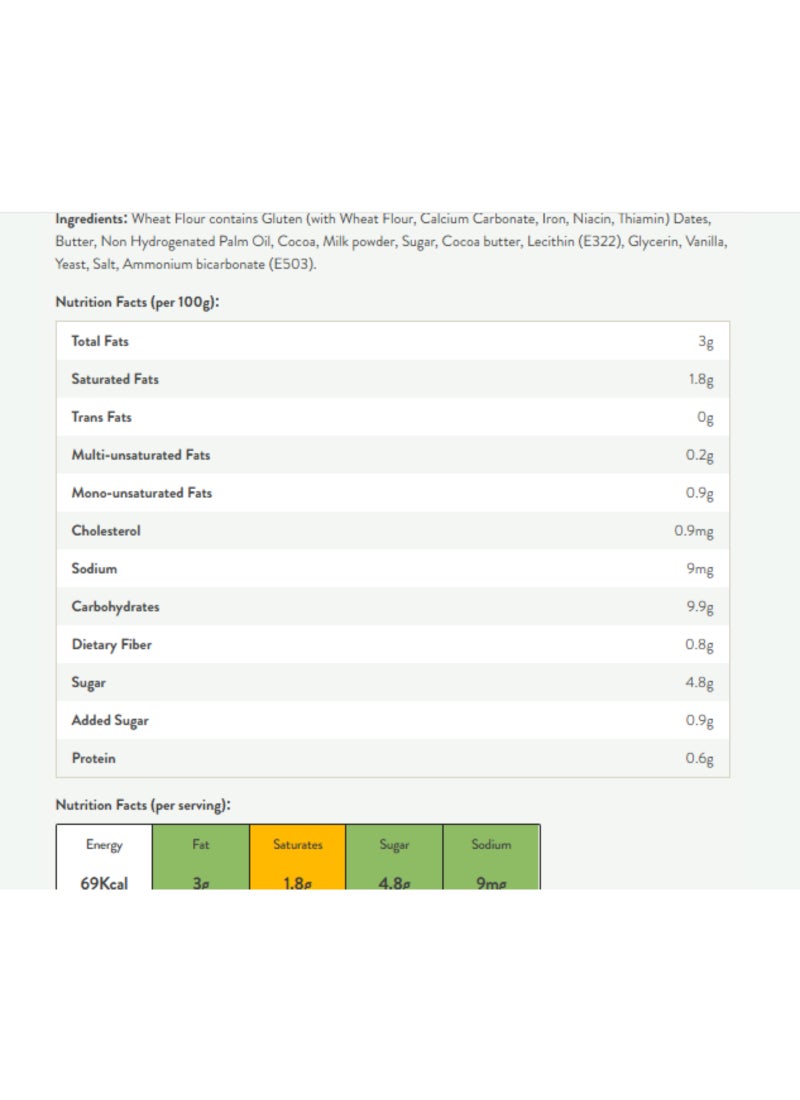This screenshot has height=1100, width=800.
Task: Select the Cholesterol row
Action: [393, 530]
